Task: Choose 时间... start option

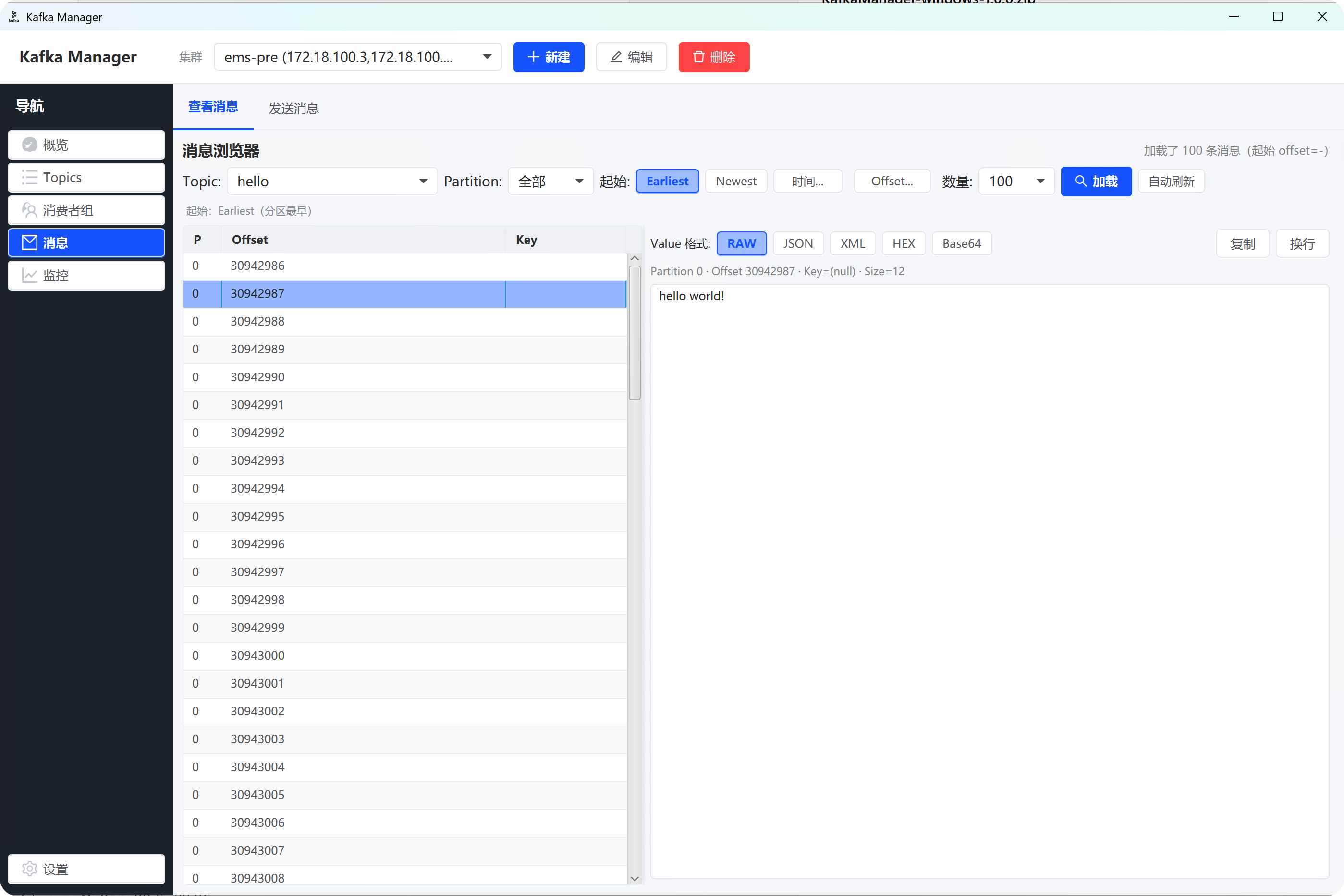Action: point(807,181)
